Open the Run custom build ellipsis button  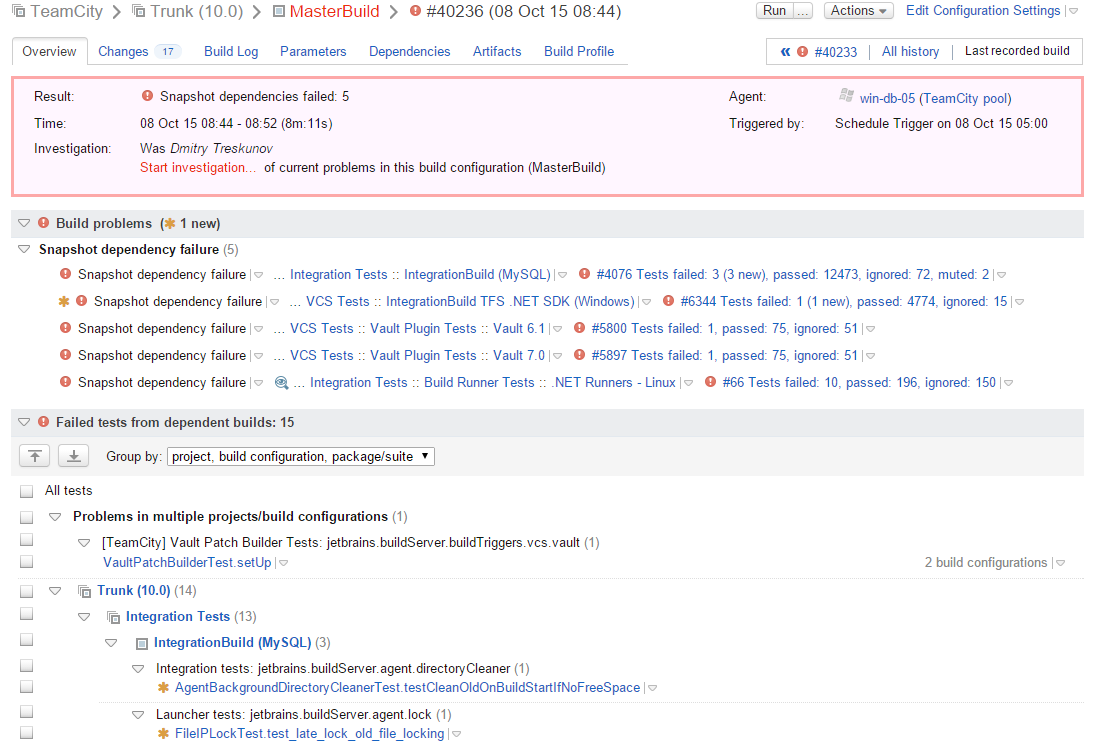pos(802,10)
